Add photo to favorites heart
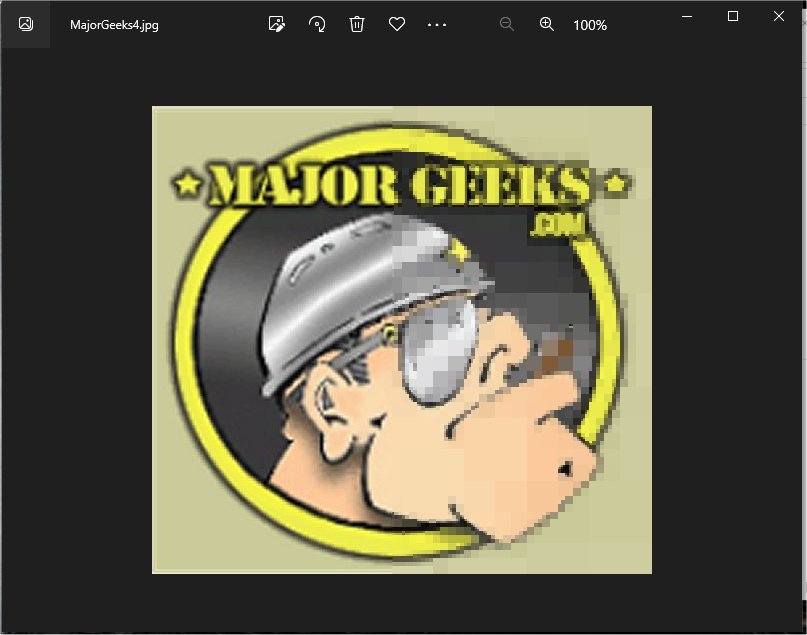The height and width of the screenshot is (635, 807). (397, 24)
